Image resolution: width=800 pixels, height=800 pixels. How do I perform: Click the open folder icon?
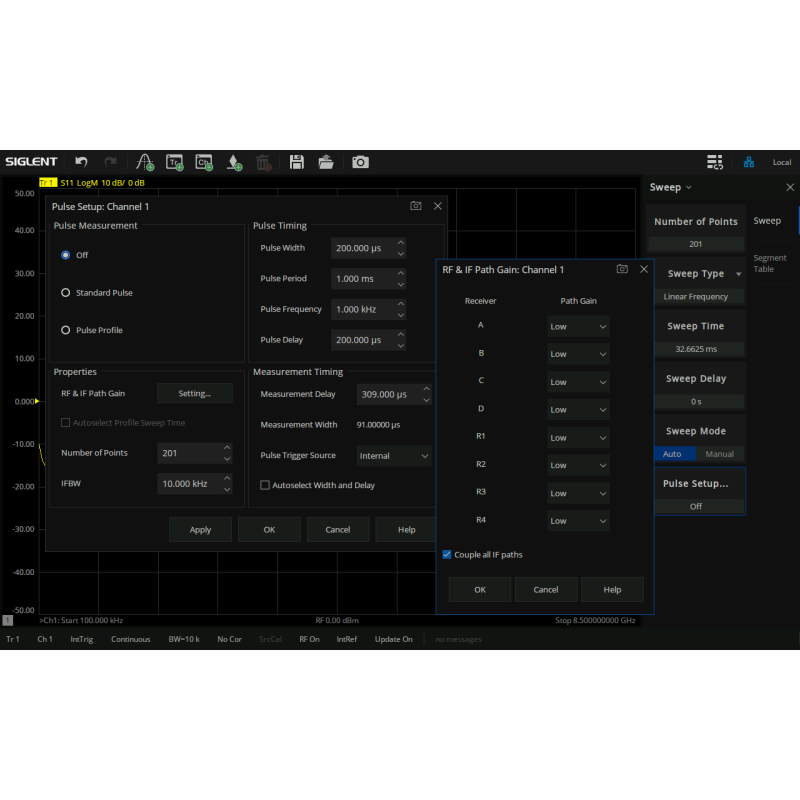[326, 161]
